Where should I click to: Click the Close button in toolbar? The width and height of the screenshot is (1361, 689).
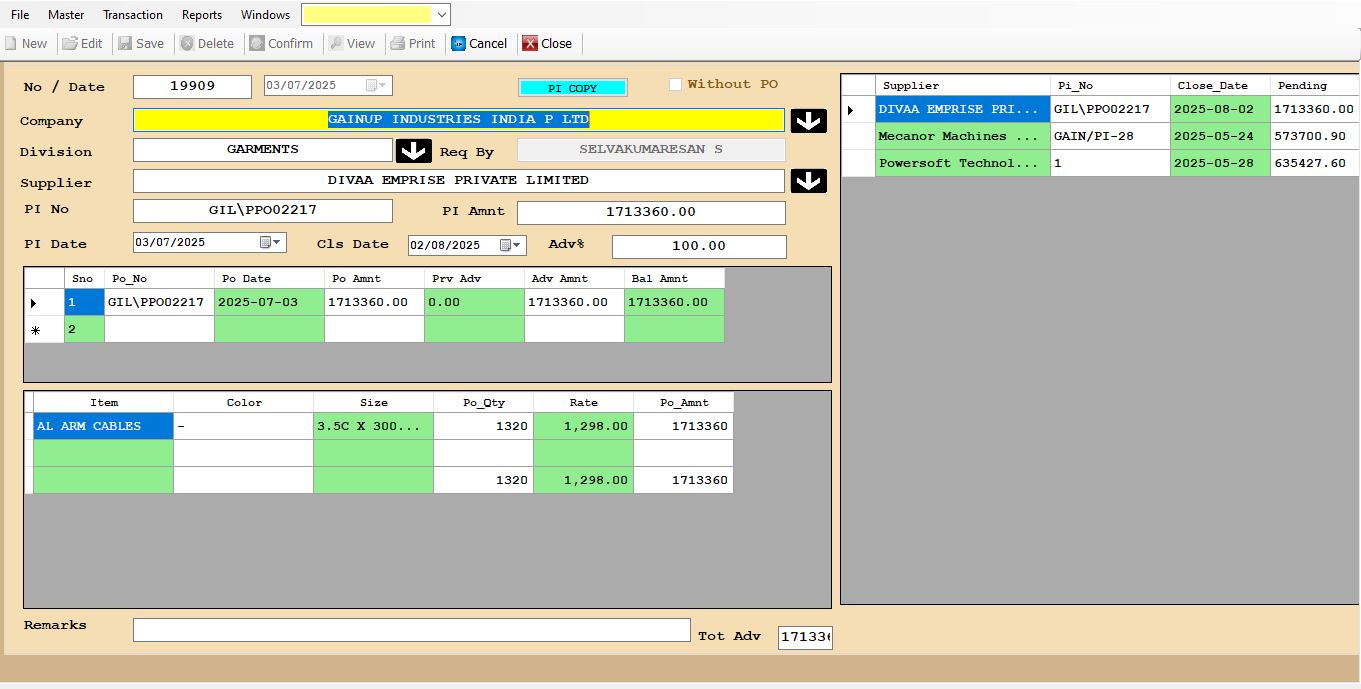coord(547,44)
